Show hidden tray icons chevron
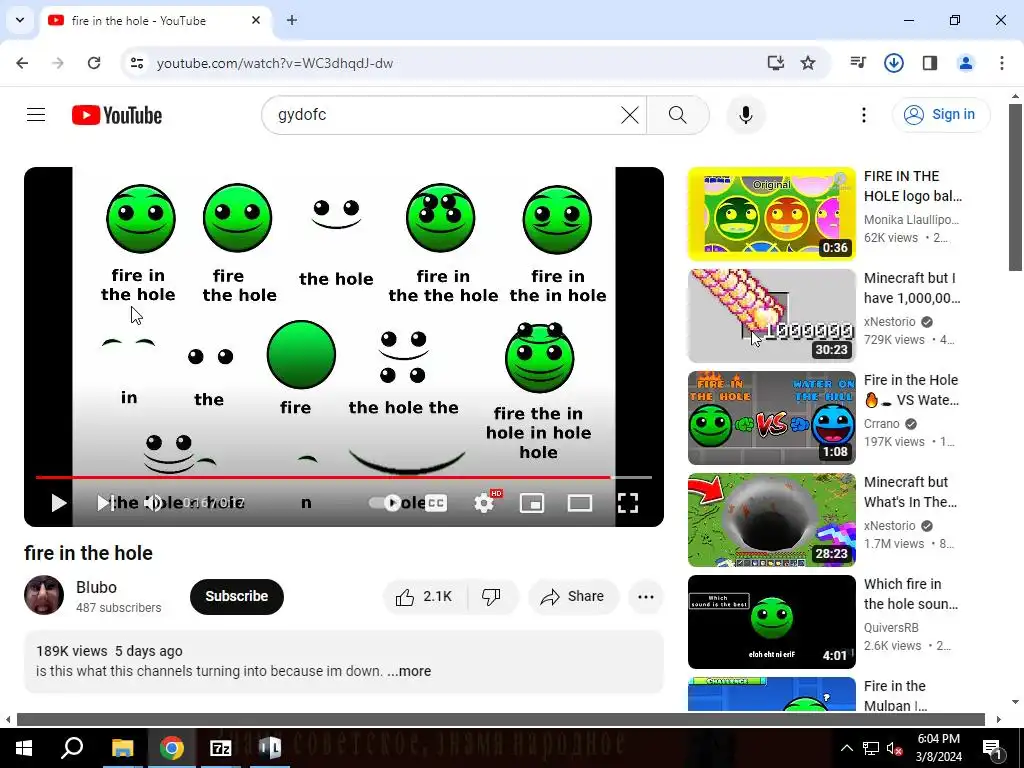1024x768 pixels. click(x=846, y=748)
